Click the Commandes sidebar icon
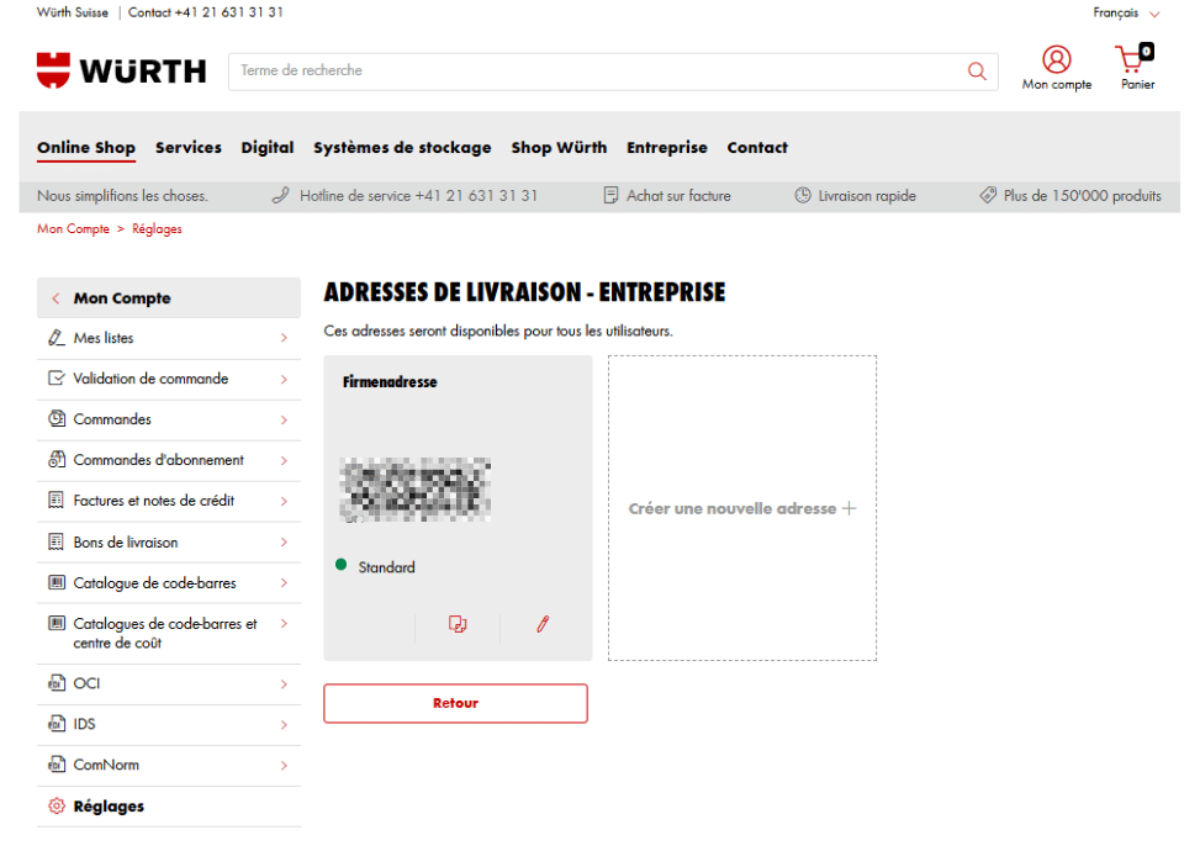This screenshot has height=857, width=1200. click(x=56, y=419)
